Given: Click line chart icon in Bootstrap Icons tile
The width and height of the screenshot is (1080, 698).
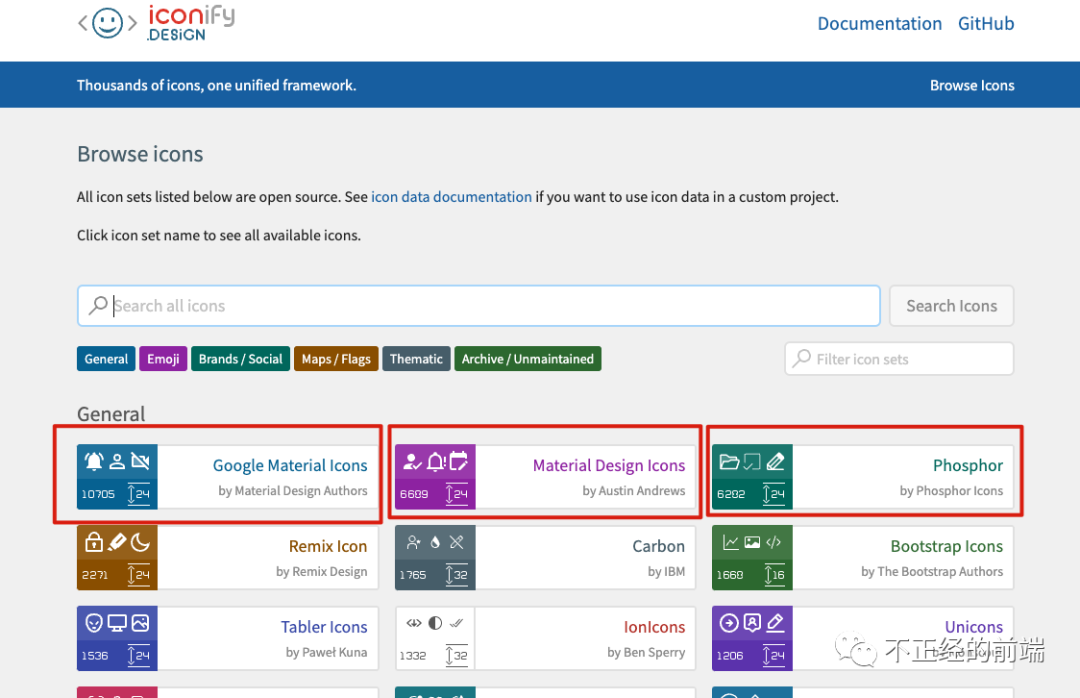Looking at the screenshot, I should tap(731, 542).
